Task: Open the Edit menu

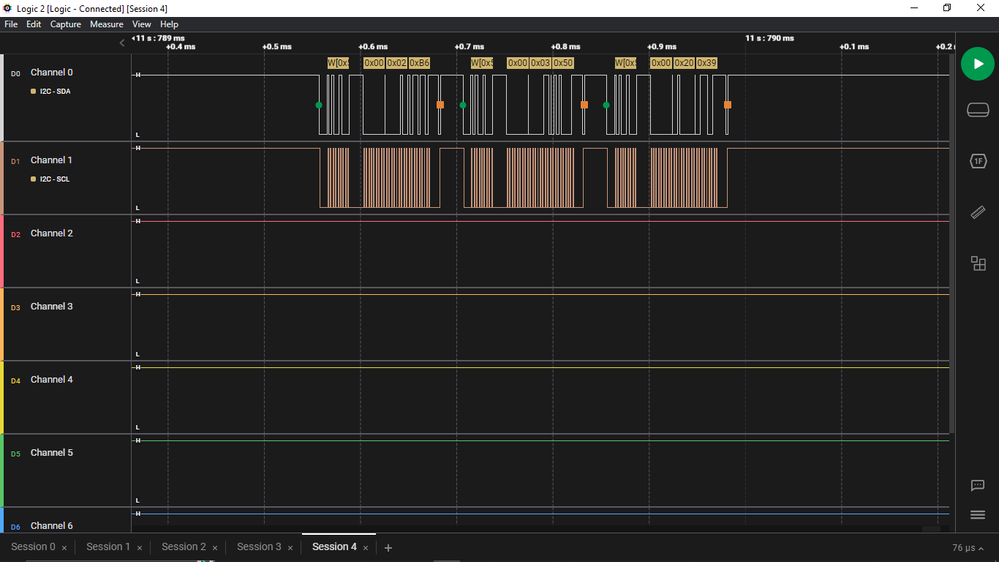Action: pyautogui.click(x=33, y=24)
